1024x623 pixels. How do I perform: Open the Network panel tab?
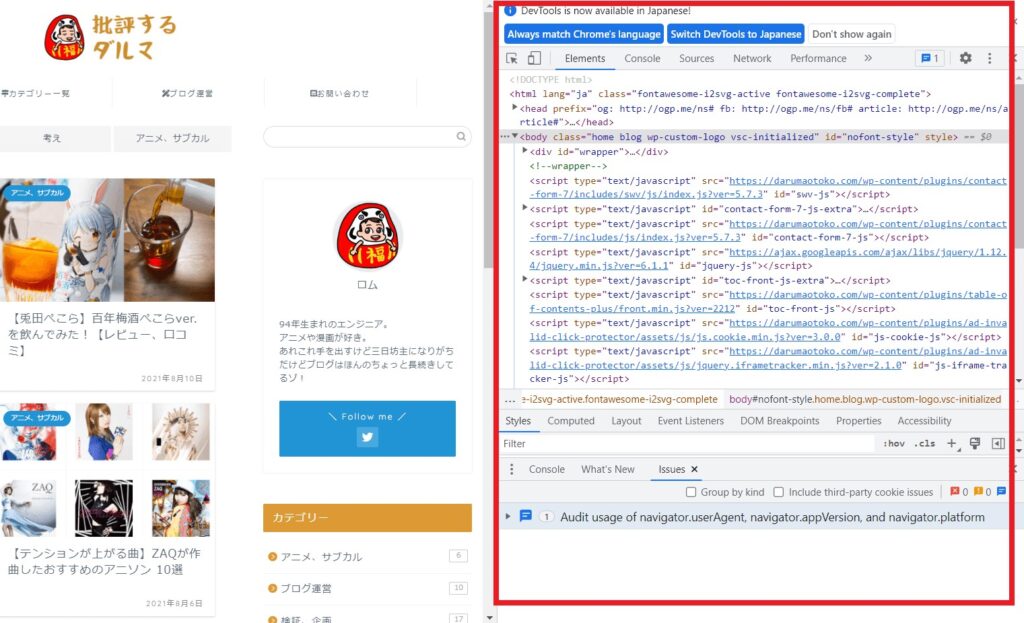click(752, 58)
